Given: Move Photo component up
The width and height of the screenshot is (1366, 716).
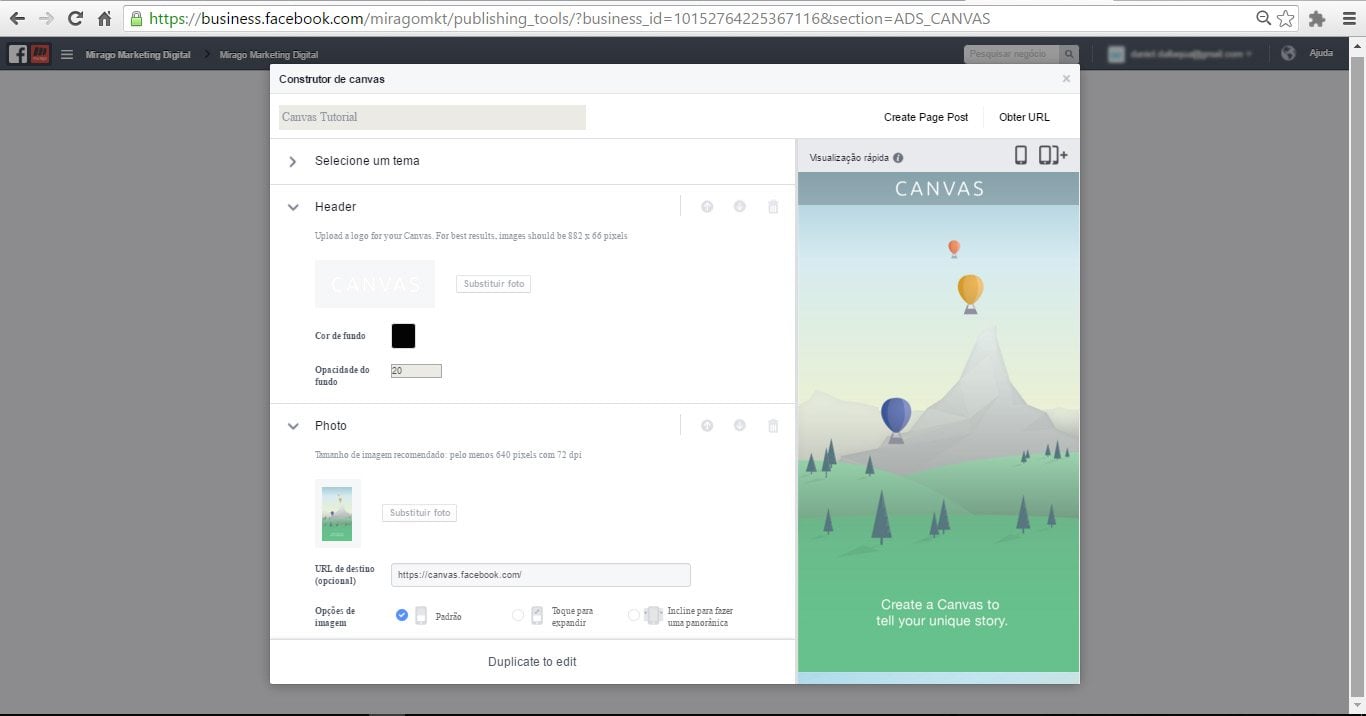Looking at the screenshot, I should (x=707, y=426).
